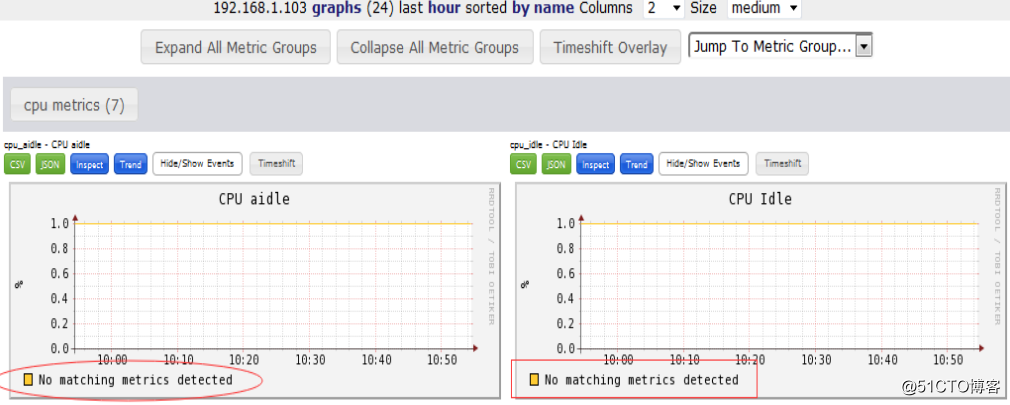Click 'cpu_idle - CPU Idle' label

[548, 145]
